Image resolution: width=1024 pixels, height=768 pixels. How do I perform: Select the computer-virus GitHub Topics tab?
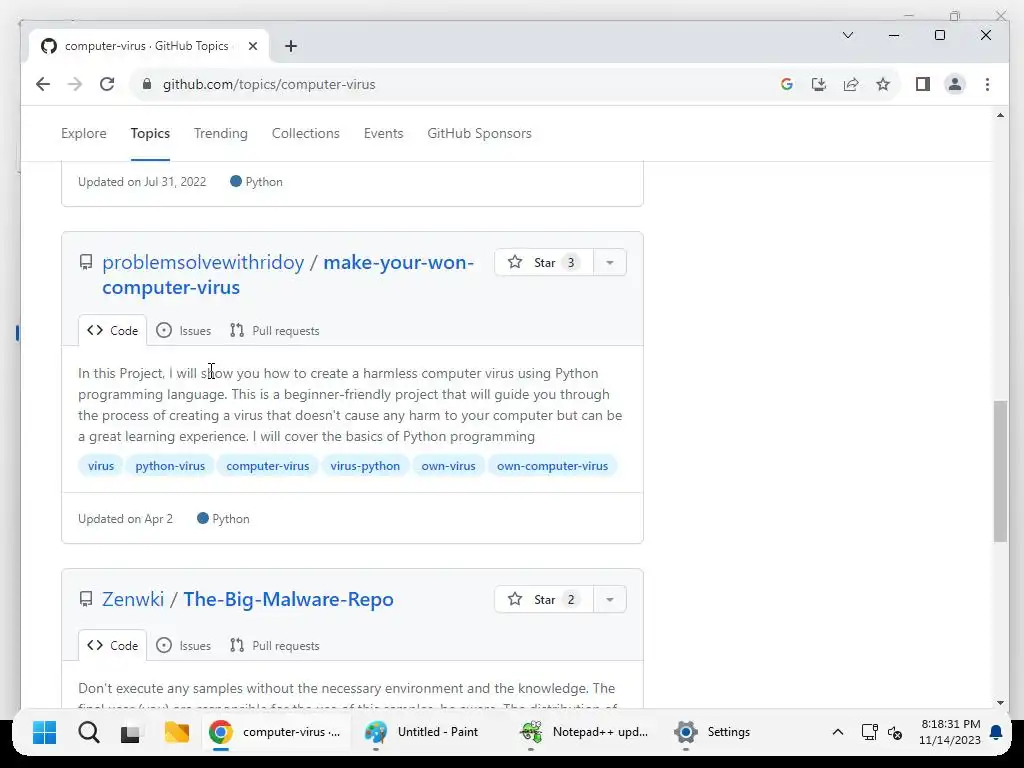click(x=149, y=46)
